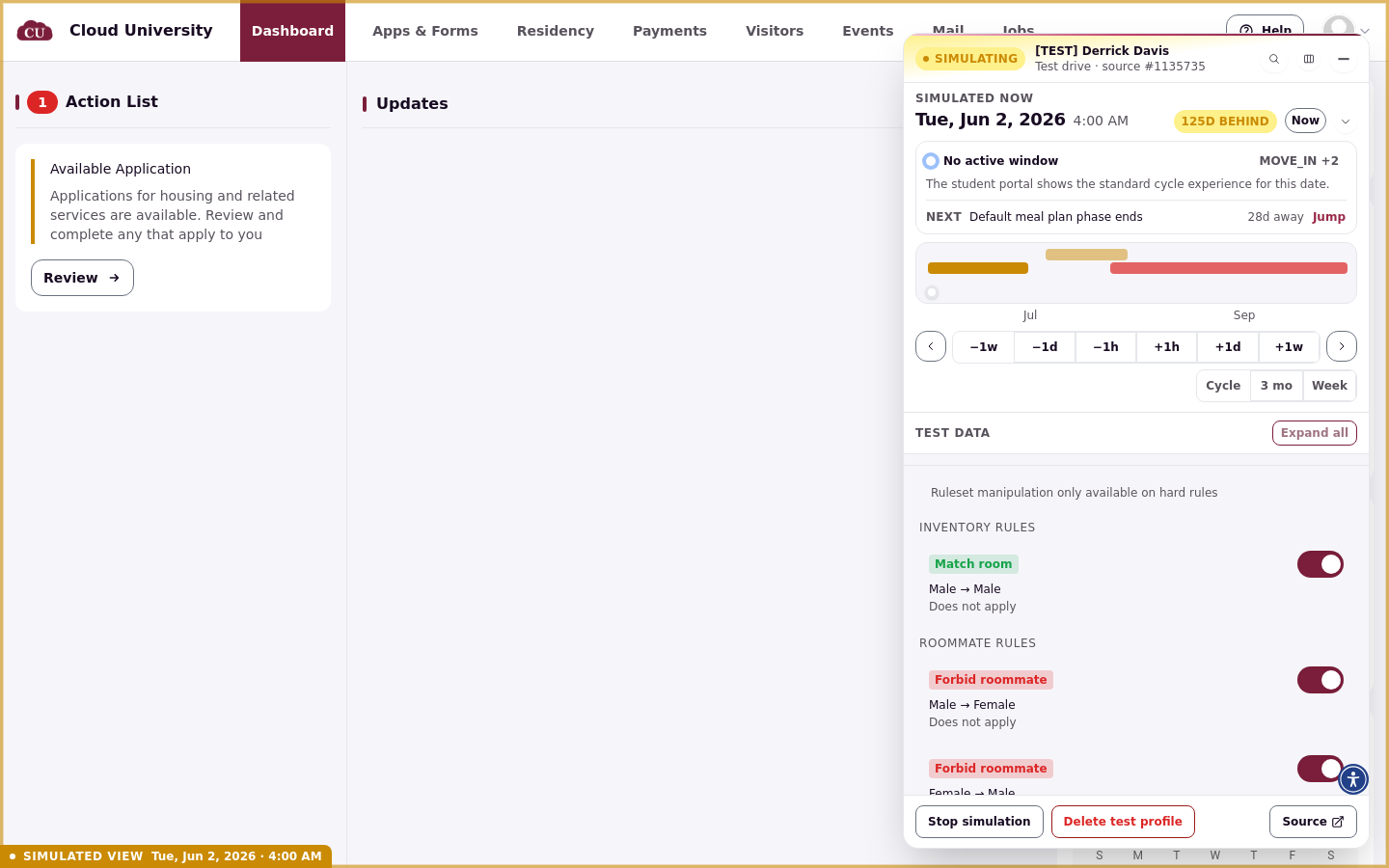The height and width of the screenshot is (868, 1389).
Task: Switch to the Payments tab
Action: [x=669, y=31]
